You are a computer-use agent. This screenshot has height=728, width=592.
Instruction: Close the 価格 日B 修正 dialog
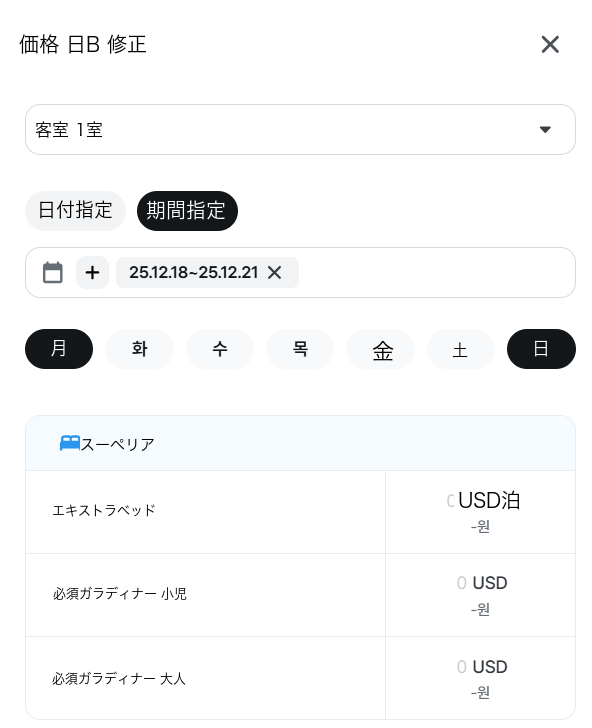[x=550, y=45]
